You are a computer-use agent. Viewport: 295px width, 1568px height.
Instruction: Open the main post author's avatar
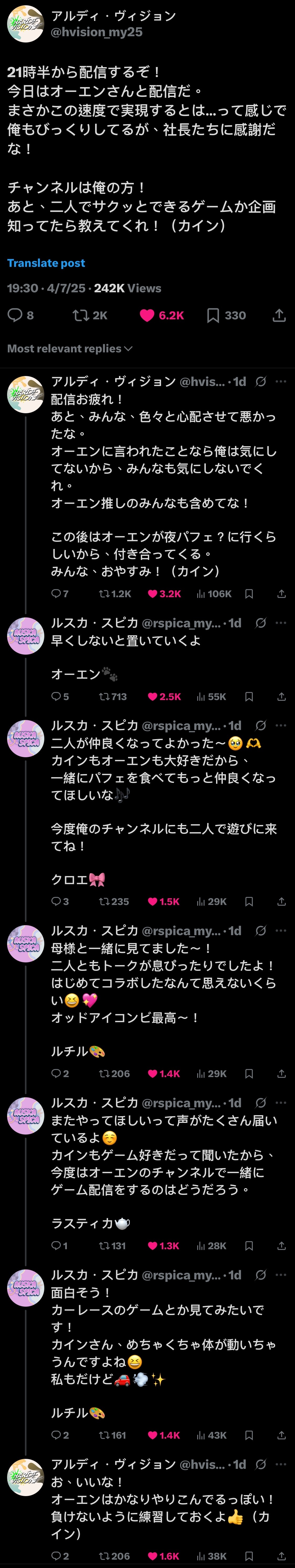click(x=25, y=24)
